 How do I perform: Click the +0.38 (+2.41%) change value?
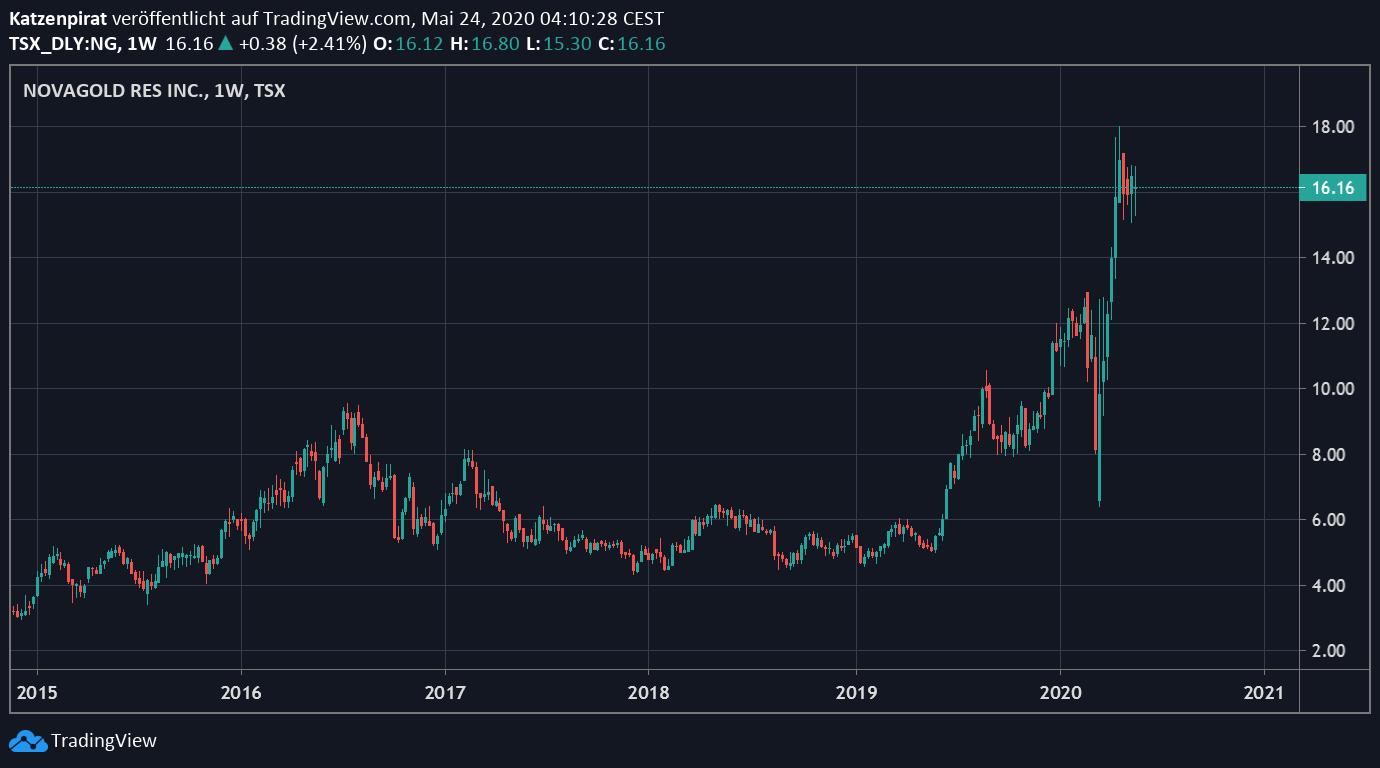(x=302, y=43)
